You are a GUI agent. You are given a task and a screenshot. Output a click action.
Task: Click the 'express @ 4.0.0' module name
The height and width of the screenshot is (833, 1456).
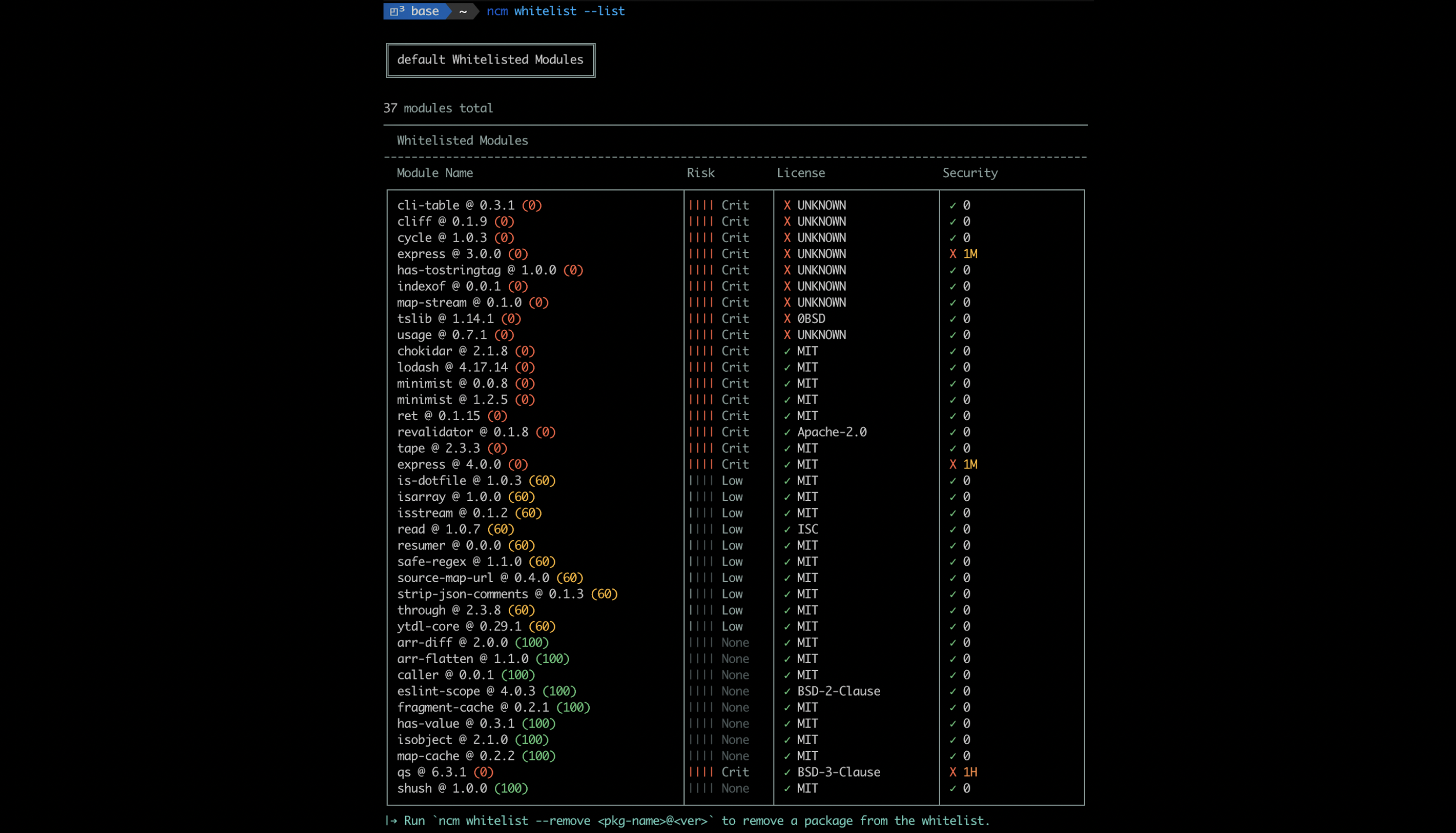[449, 464]
